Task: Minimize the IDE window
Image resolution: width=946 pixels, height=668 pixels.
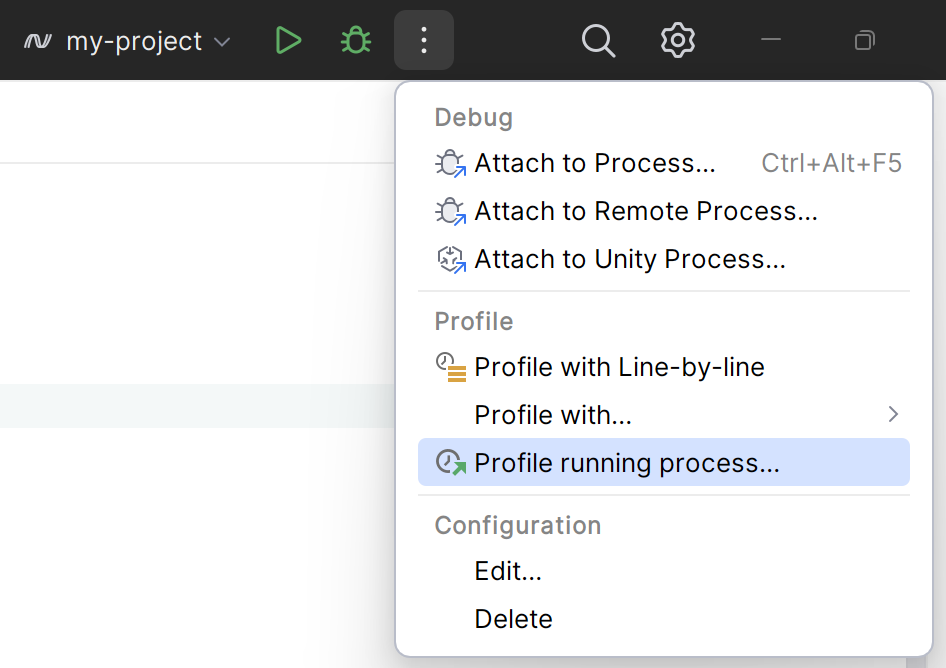Action: click(x=771, y=41)
